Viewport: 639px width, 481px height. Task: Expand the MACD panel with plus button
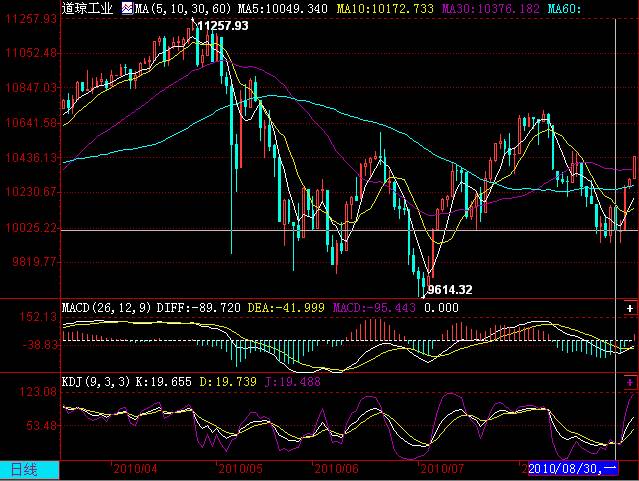point(630,309)
